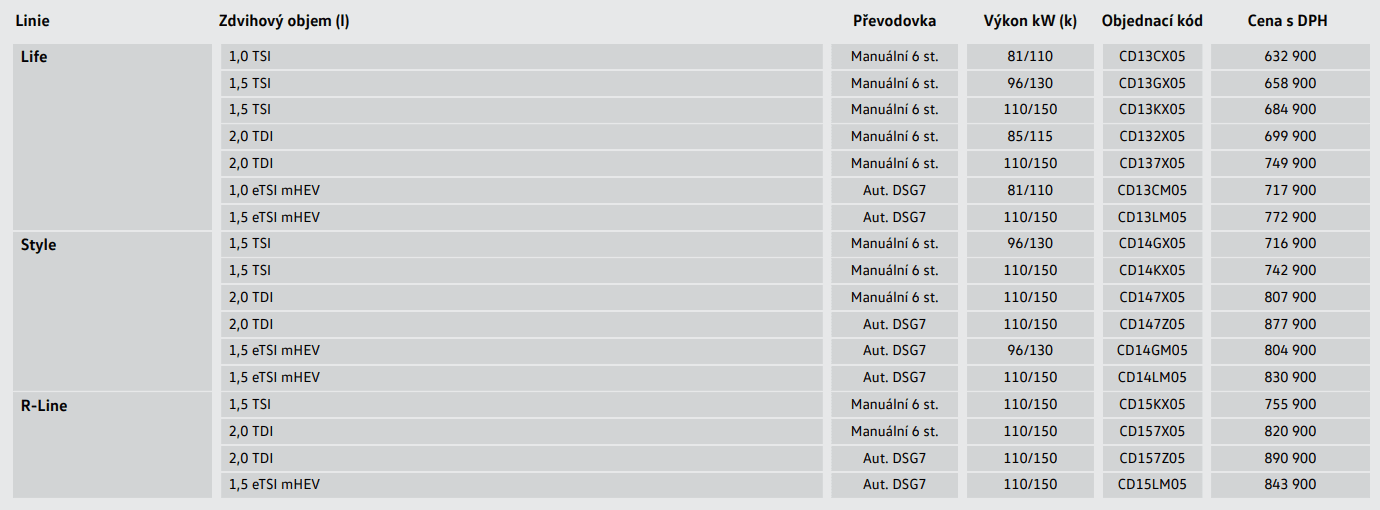The height and width of the screenshot is (510, 1380).
Task: Click order code CD14GM05
Action: click(x=1152, y=351)
